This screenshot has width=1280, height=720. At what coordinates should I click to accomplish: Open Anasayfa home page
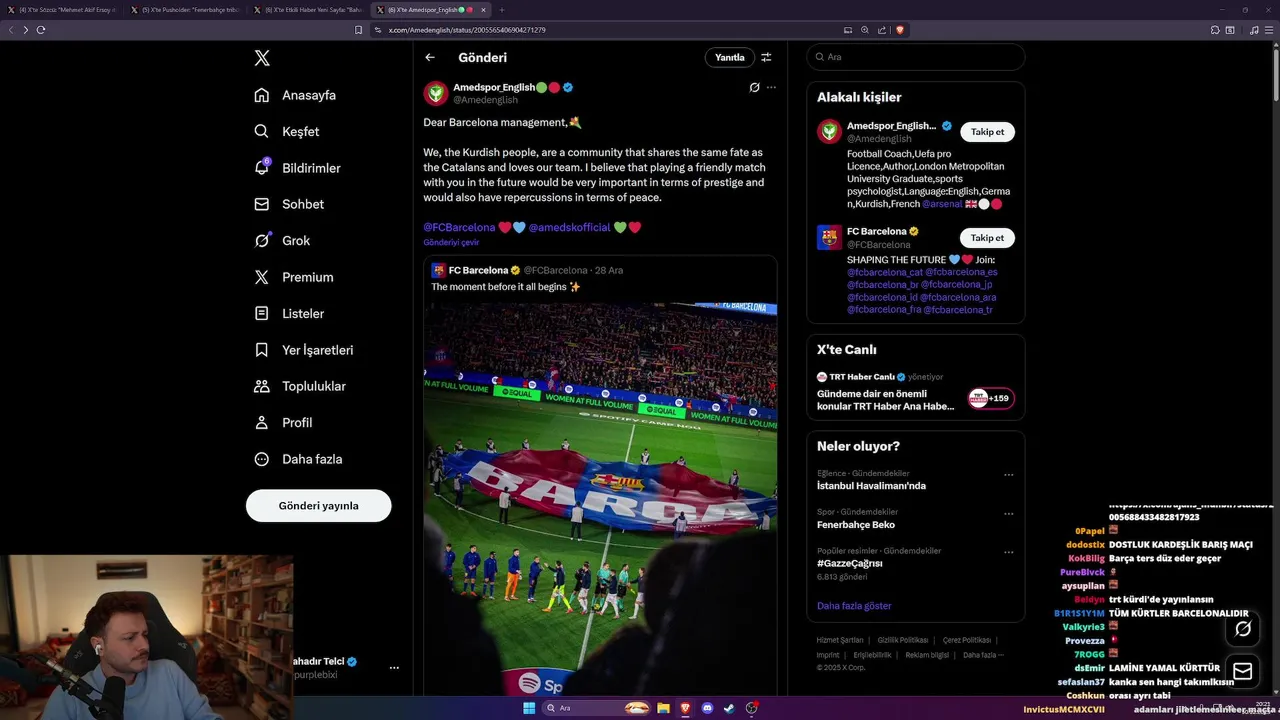(x=295, y=95)
